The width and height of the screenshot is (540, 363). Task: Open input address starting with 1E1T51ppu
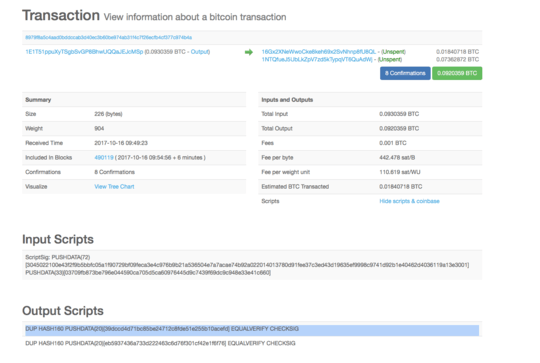pyautogui.click(x=84, y=52)
